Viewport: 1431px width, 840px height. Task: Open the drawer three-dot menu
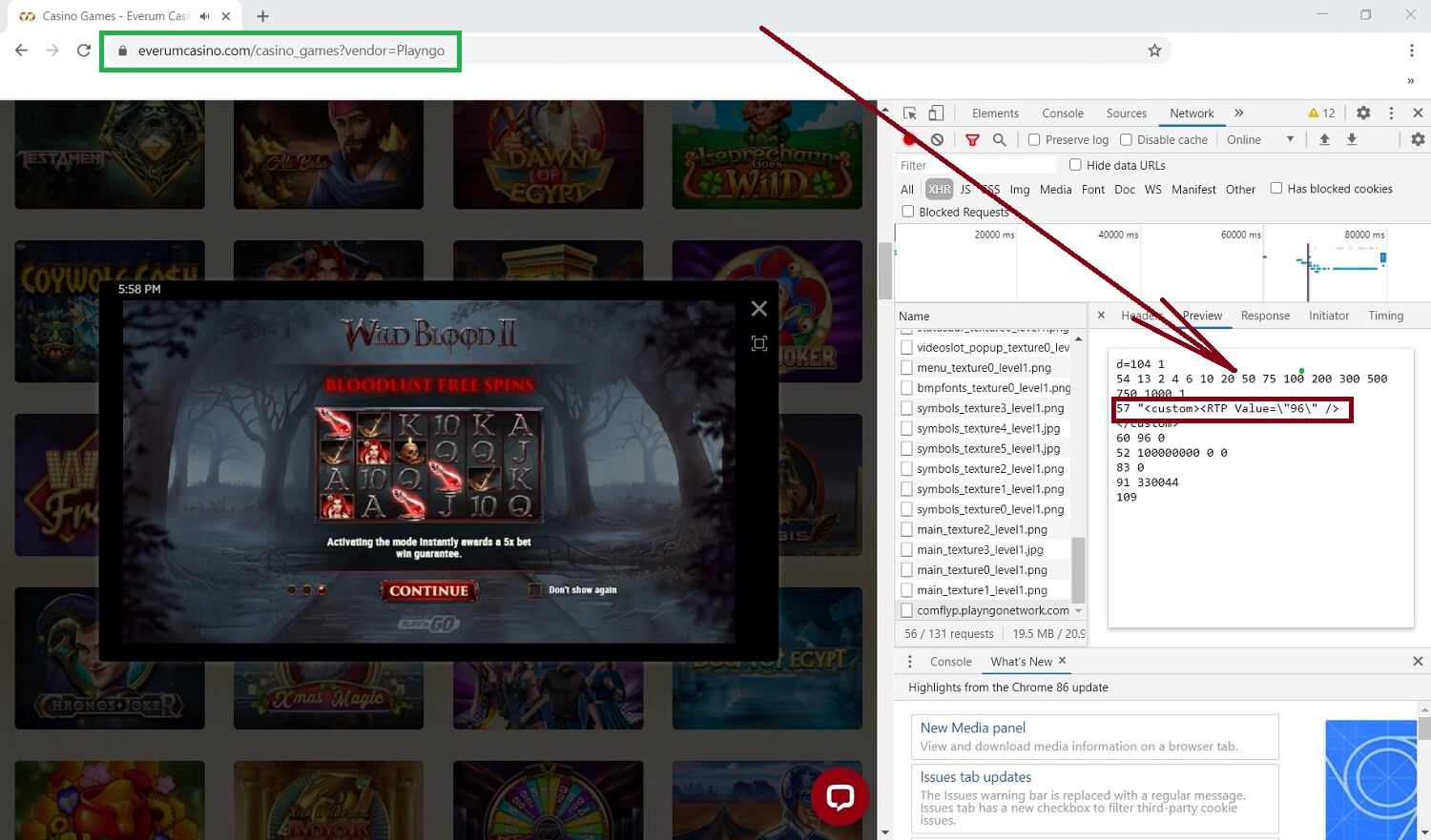[909, 661]
